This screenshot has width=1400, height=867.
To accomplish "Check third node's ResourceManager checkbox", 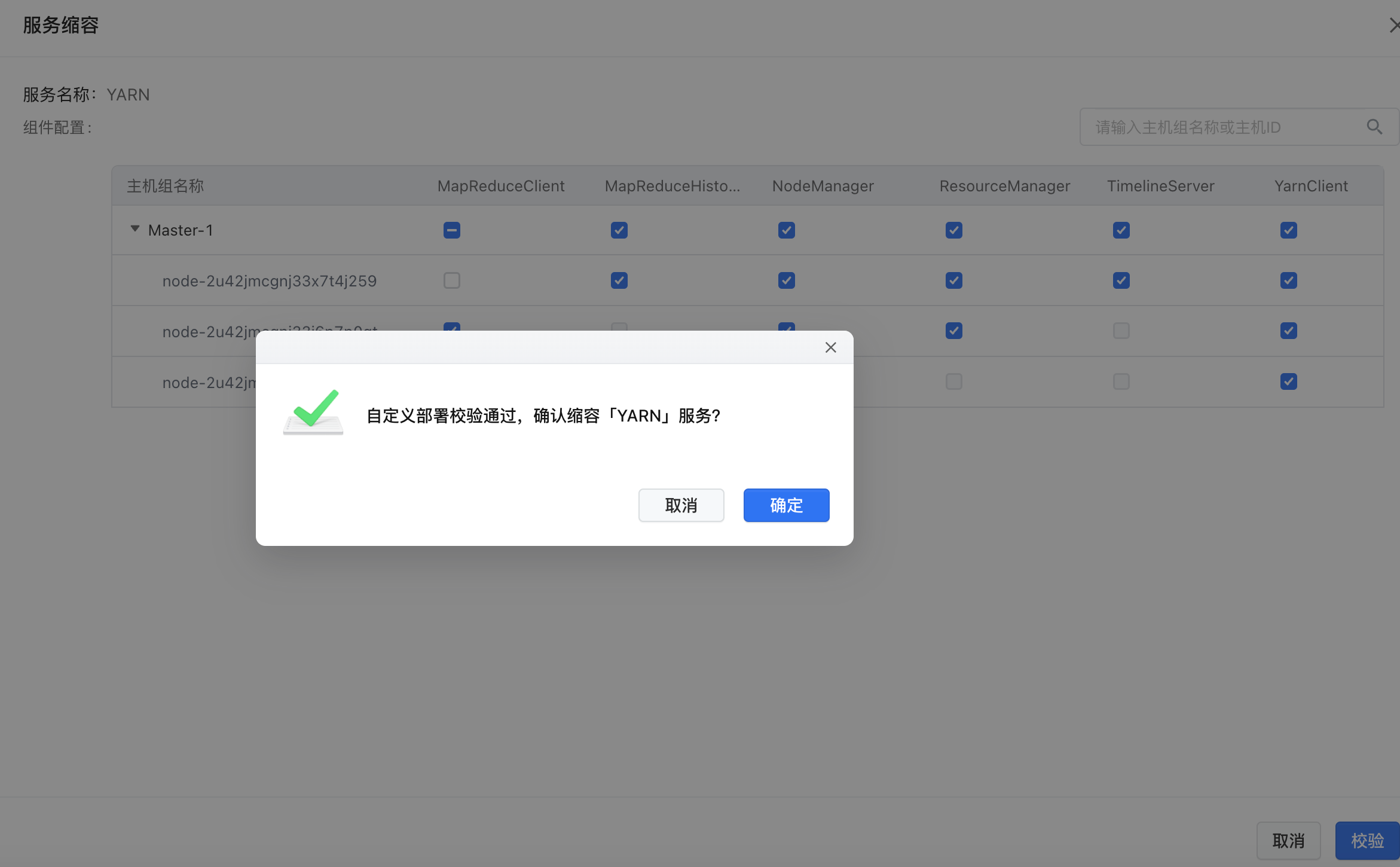I will [x=954, y=381].
